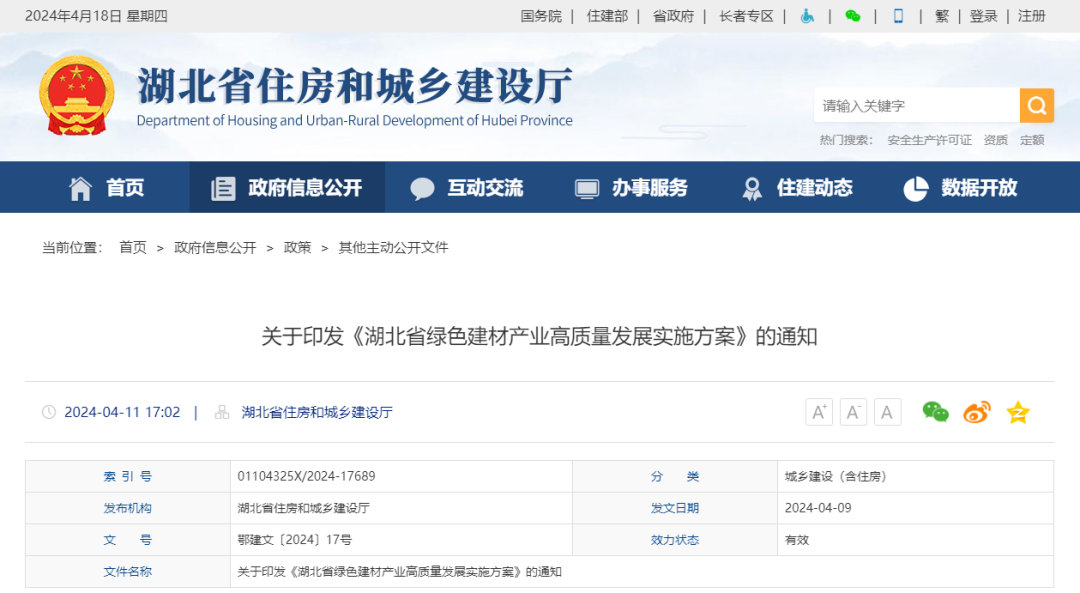Click the orange search magnifier button

click(x=1036, y=105)
